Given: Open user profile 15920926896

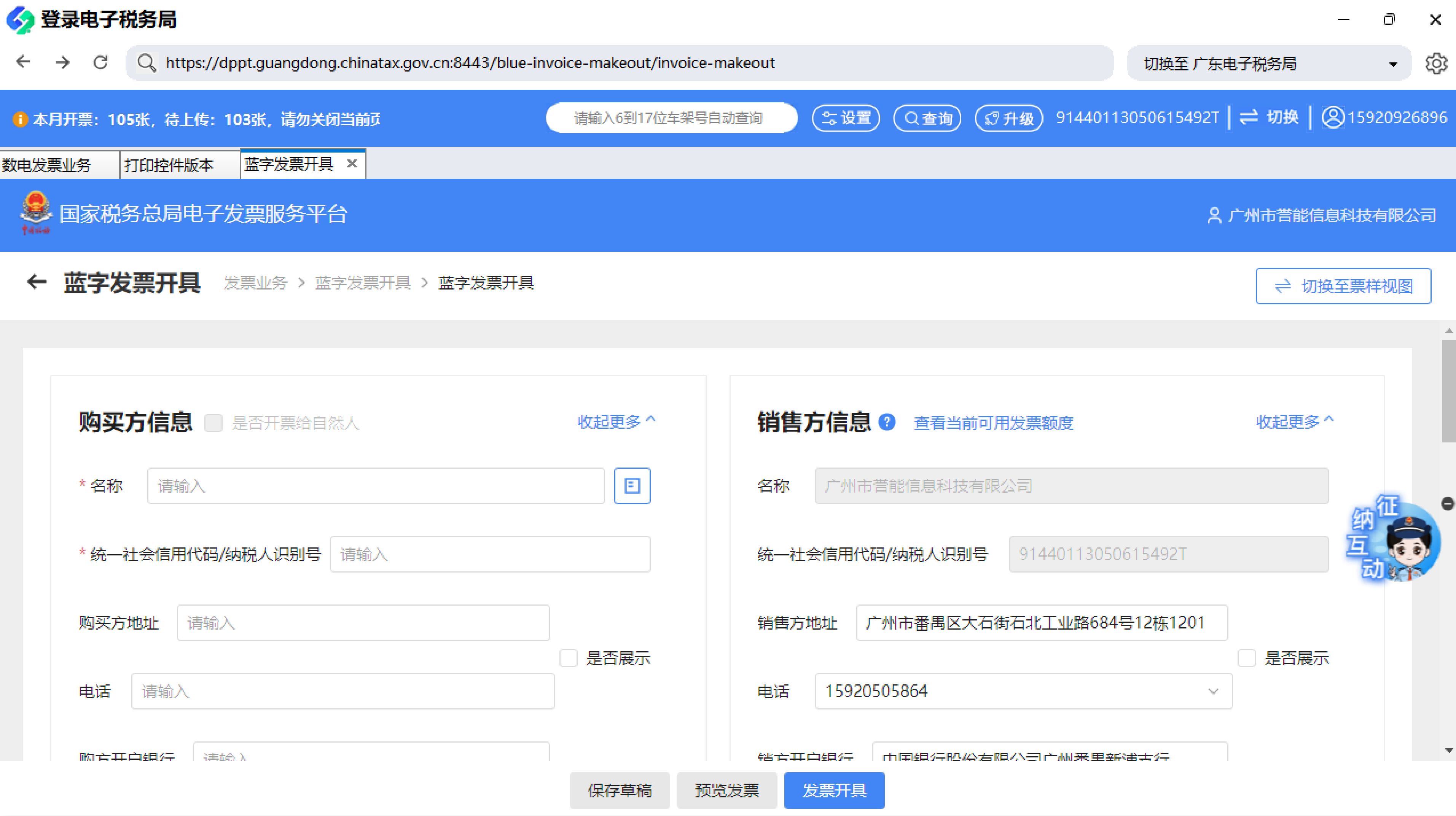Looking at the screenshot, I should 1384,117.
